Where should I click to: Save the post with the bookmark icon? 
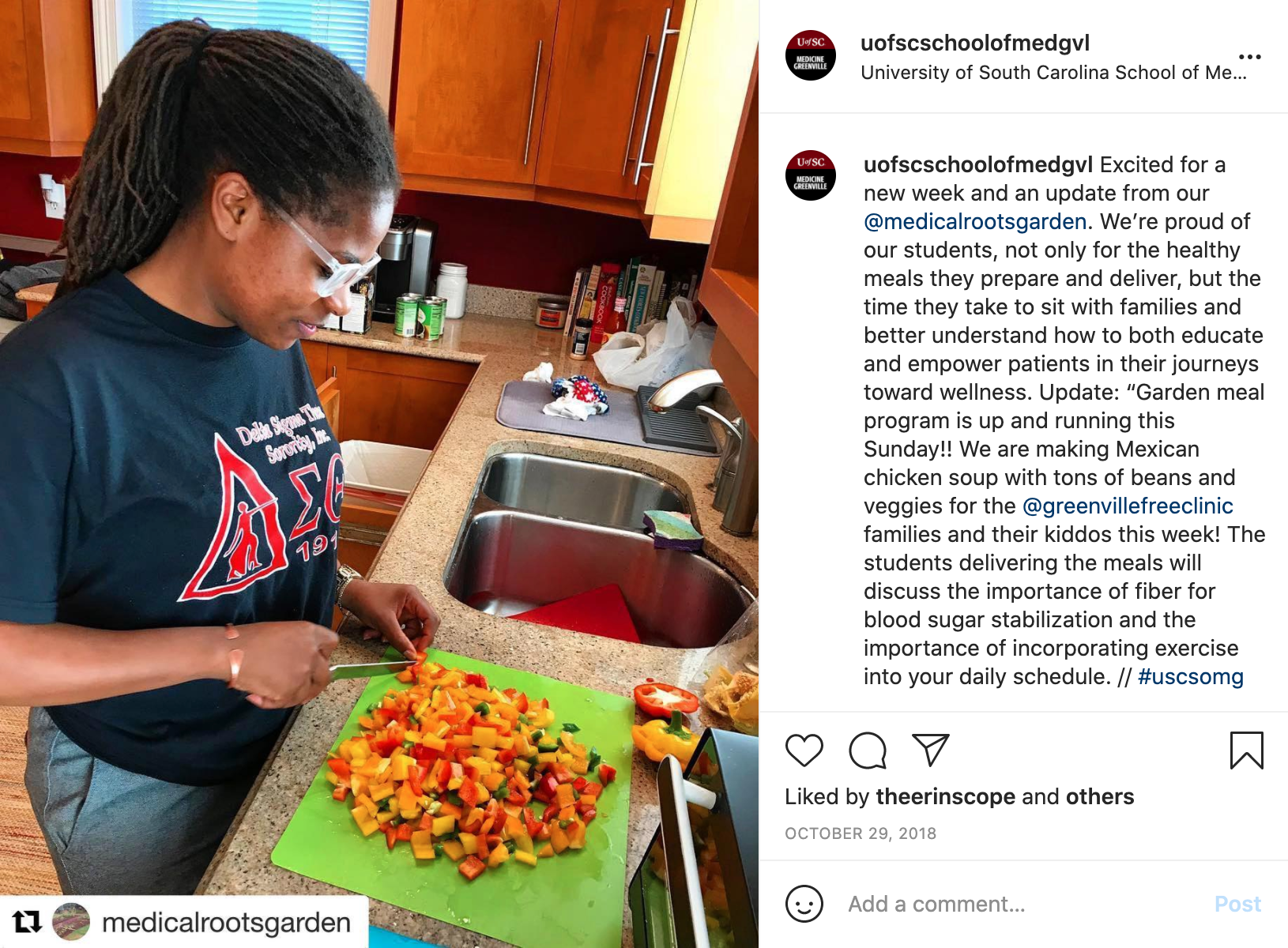tap(1247, 750)
